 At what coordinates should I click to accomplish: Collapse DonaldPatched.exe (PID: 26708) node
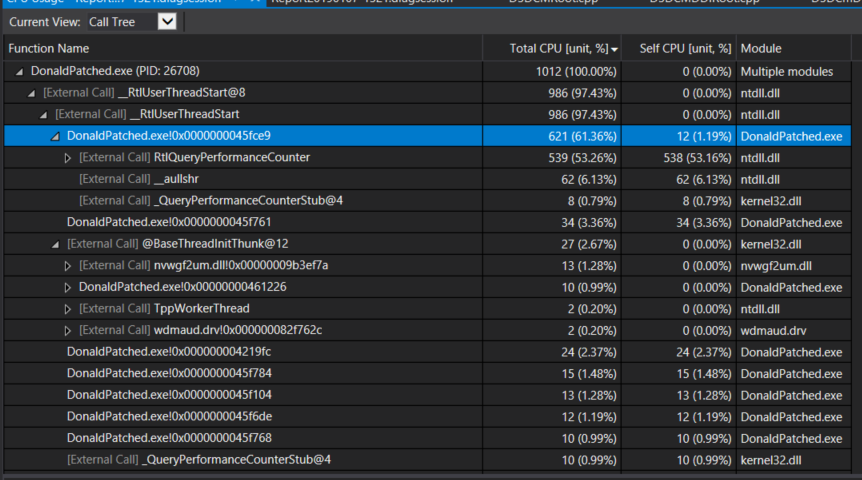20,71
